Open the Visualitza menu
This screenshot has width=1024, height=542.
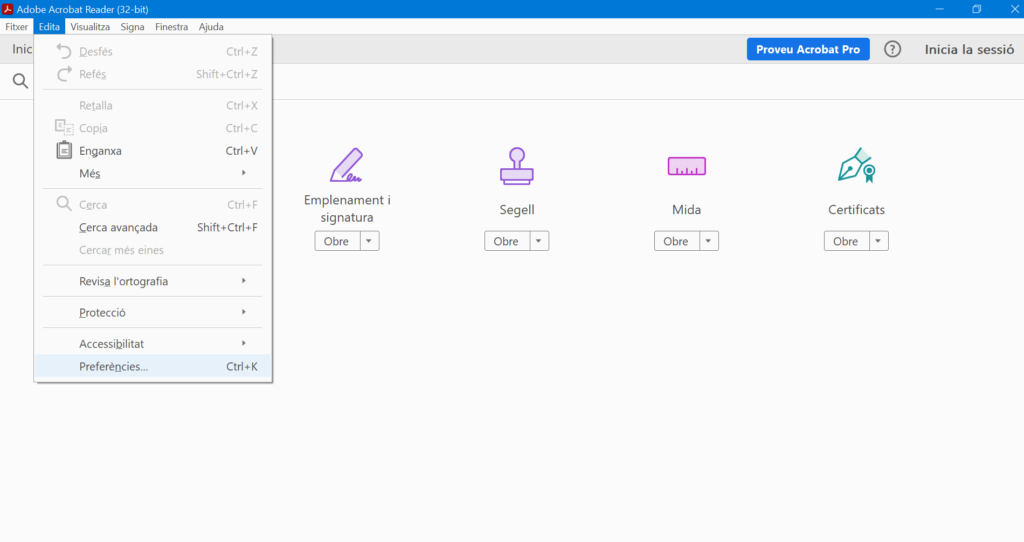coord(90,27)
